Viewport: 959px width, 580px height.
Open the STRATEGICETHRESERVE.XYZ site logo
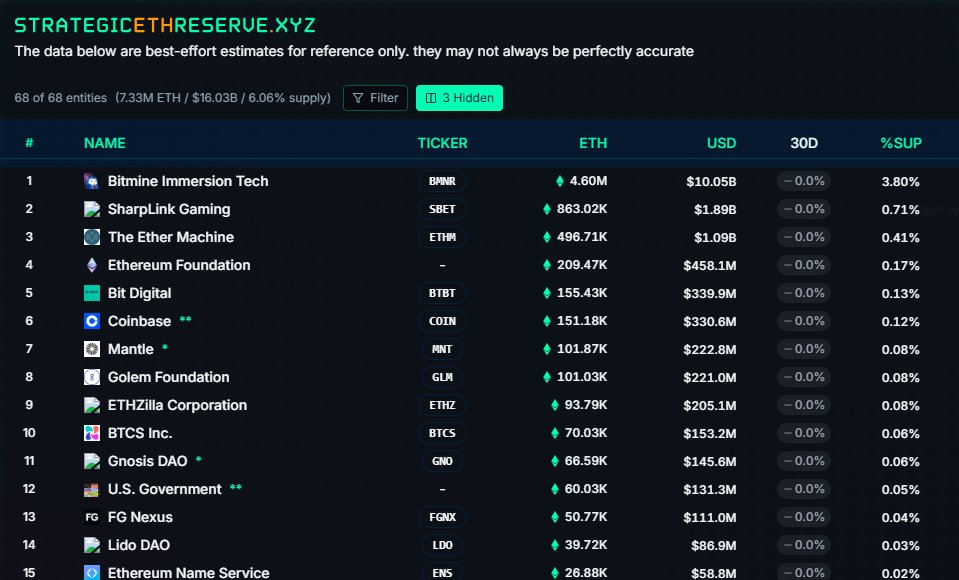[x=165, y=25]
